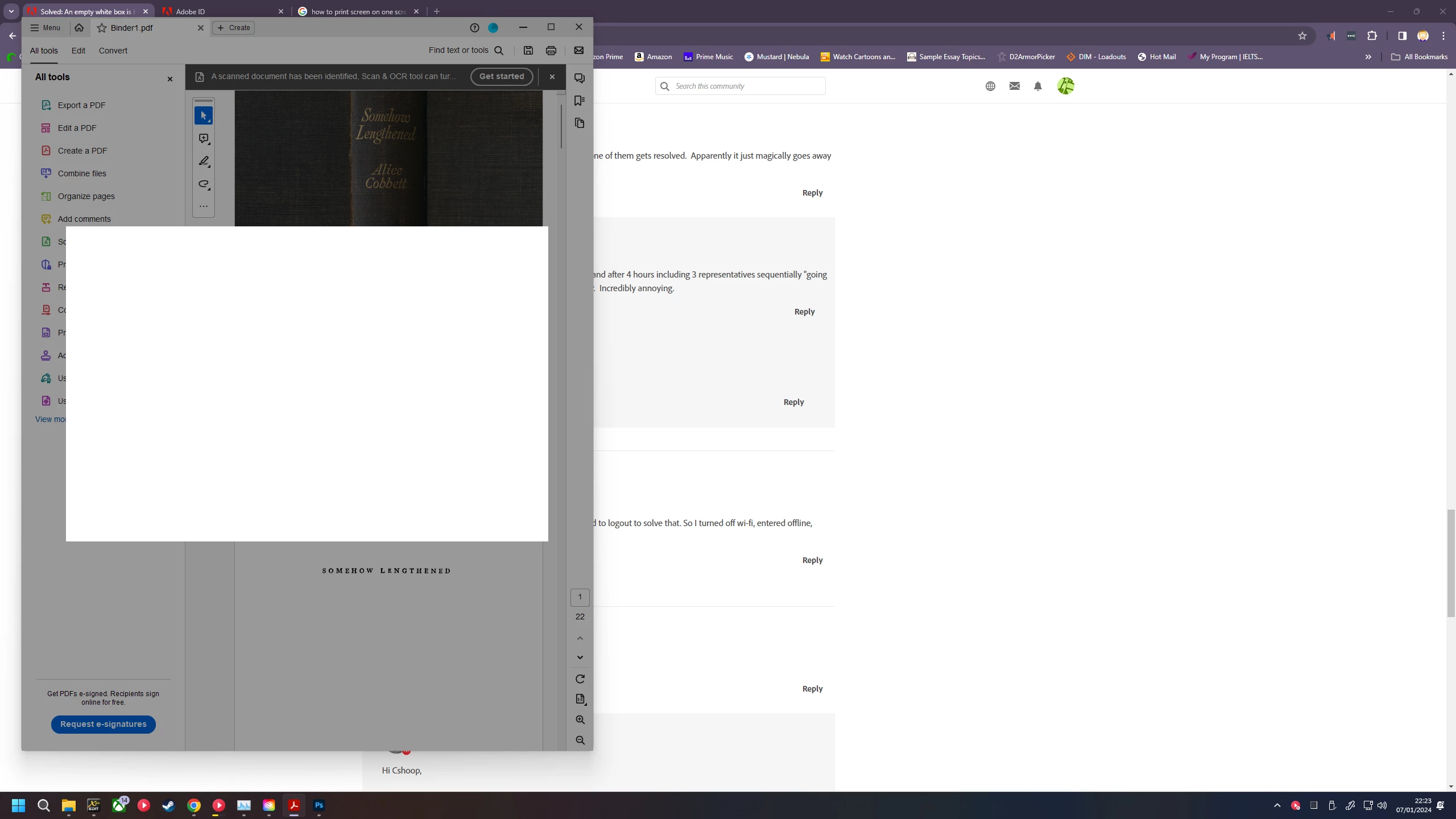1456x819 pixels.
Task: Open the Acrobat Menu dropdown
Action: 45,28
